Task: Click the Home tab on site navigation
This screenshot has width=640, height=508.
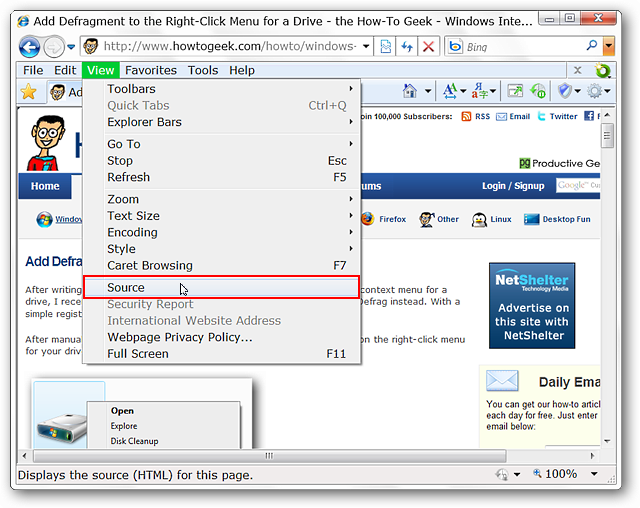Action: click(x=45, y=186)
